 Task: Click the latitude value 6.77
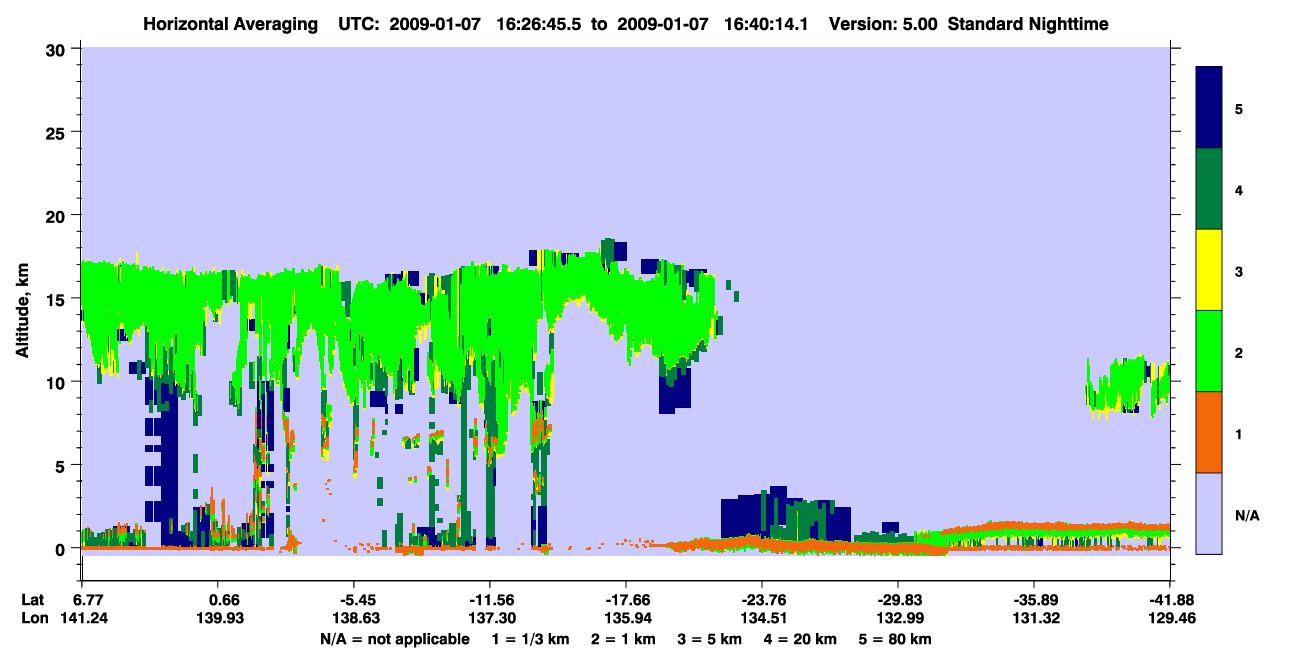(89, 599)
